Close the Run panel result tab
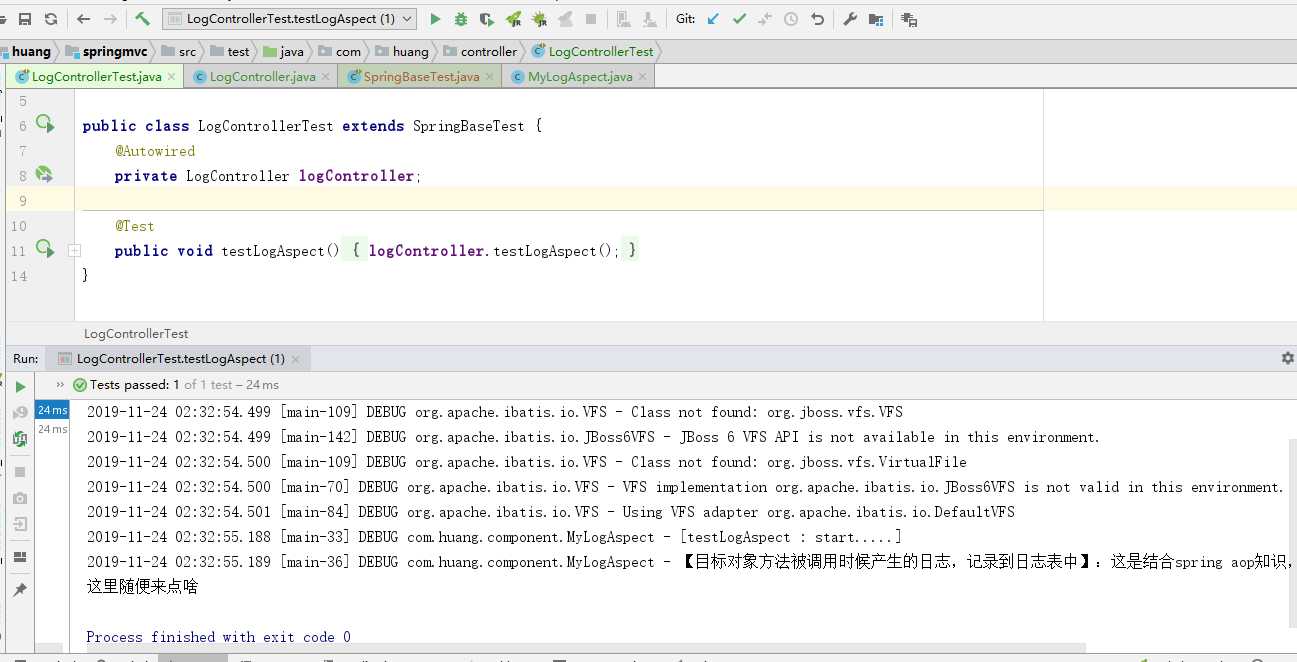Viewport: 1297px width, 662px height. pos(297,358)
